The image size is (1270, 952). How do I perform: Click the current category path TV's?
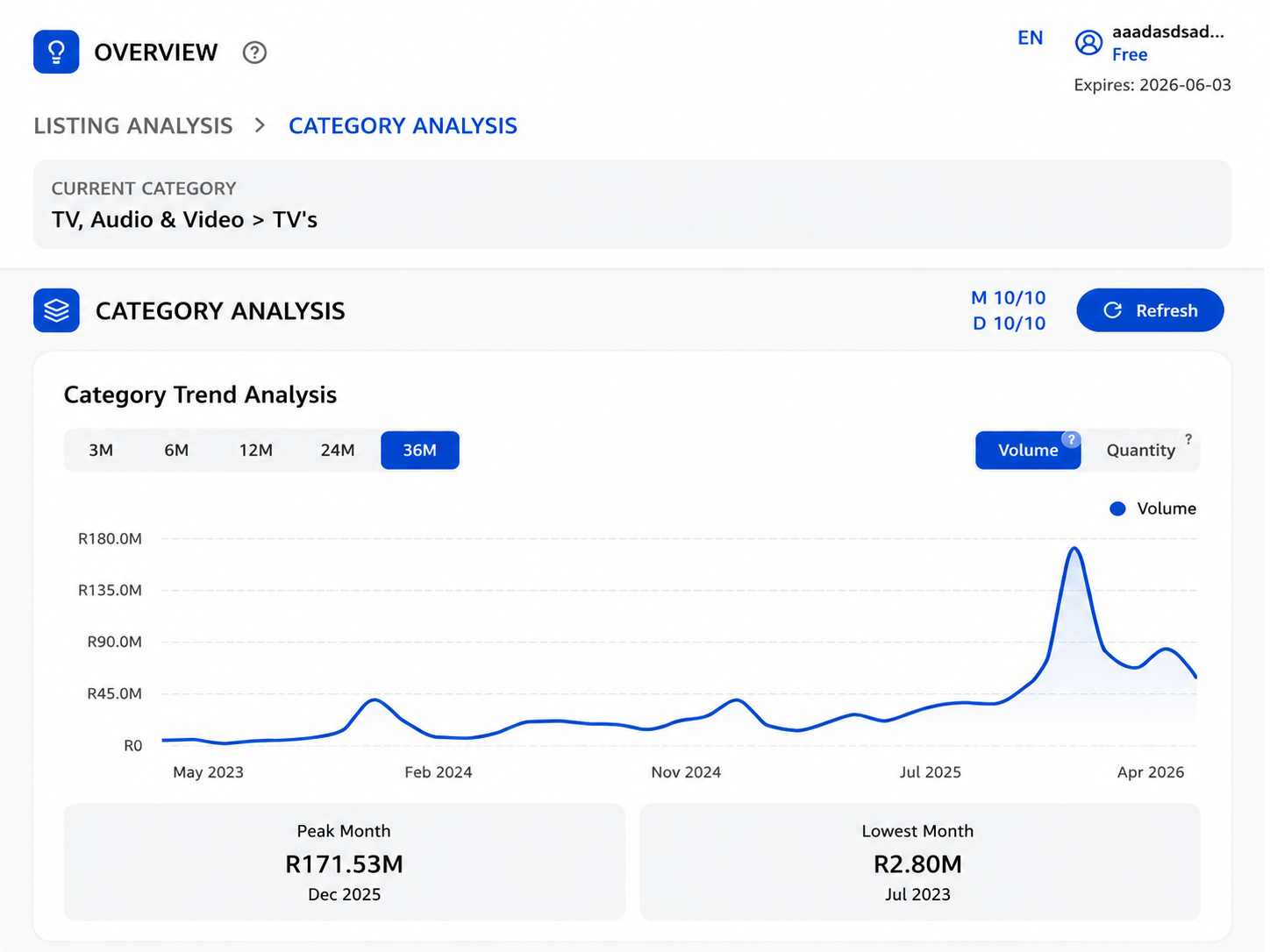point(184,219)
